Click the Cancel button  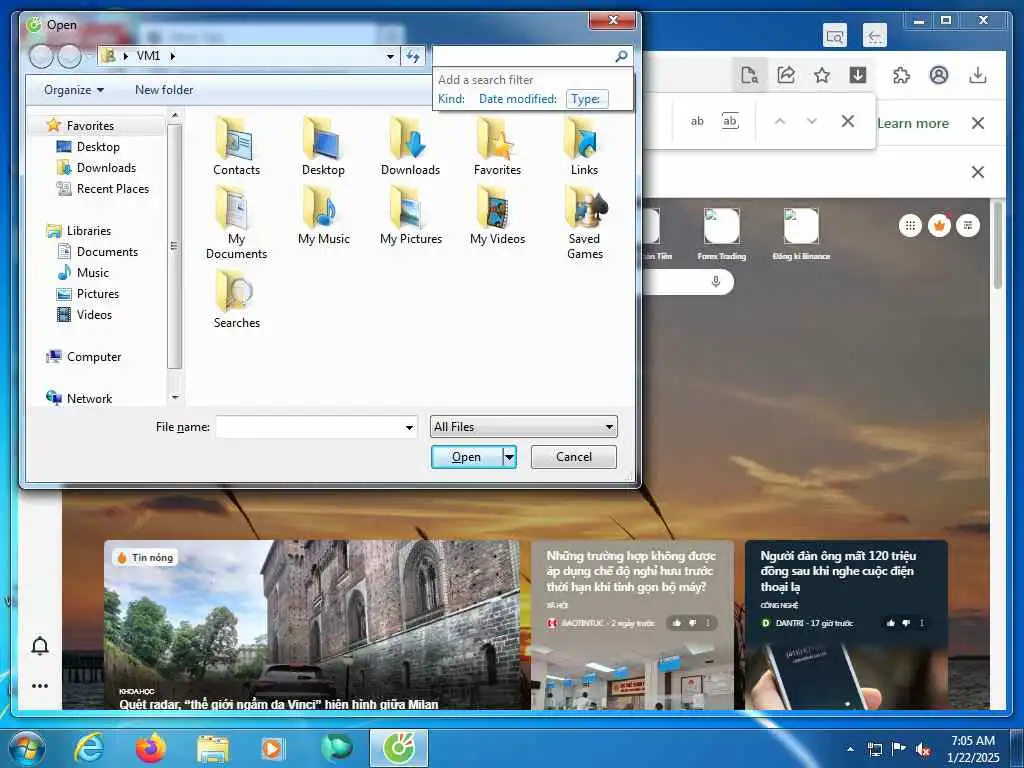point(573,457)
